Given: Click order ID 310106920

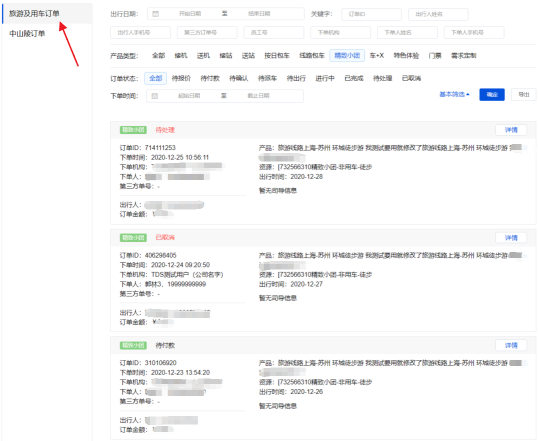Looking at the screenshot, I should tap(161, 363).
